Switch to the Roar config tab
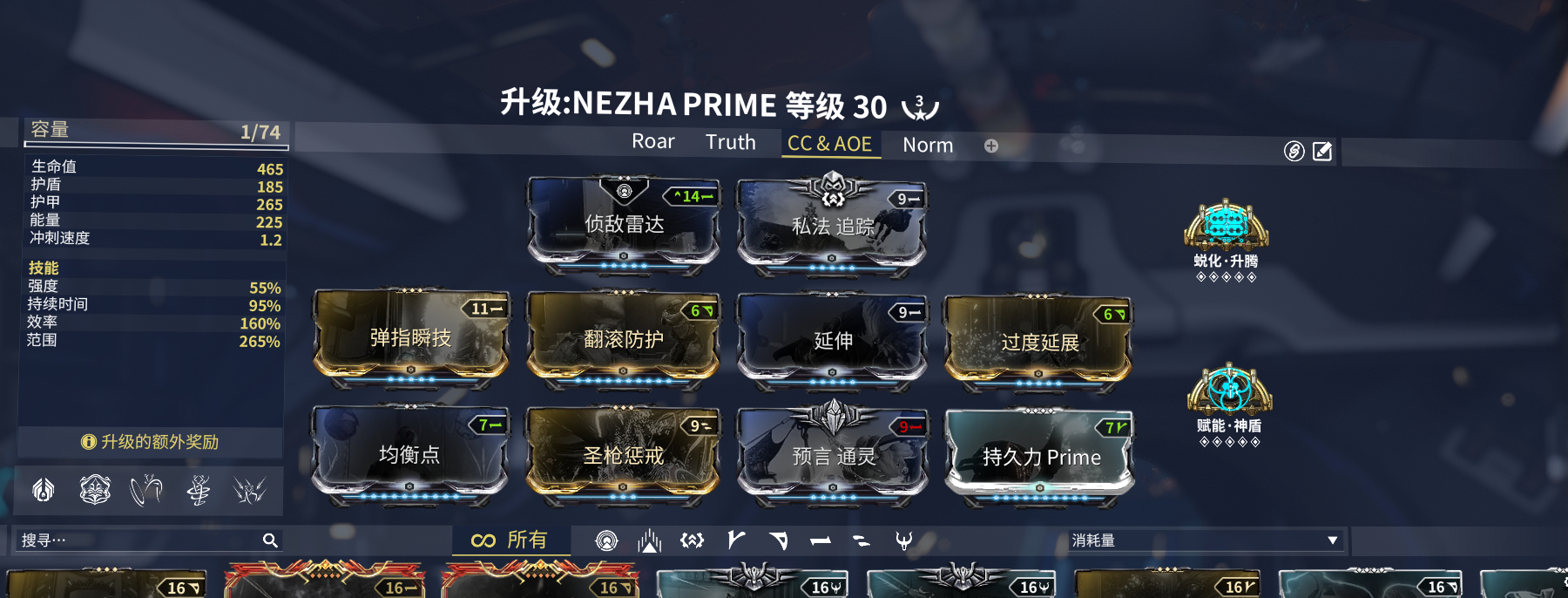Viewport: 1568px width, 598px height. pyautogui.click(x=653, y=142)
